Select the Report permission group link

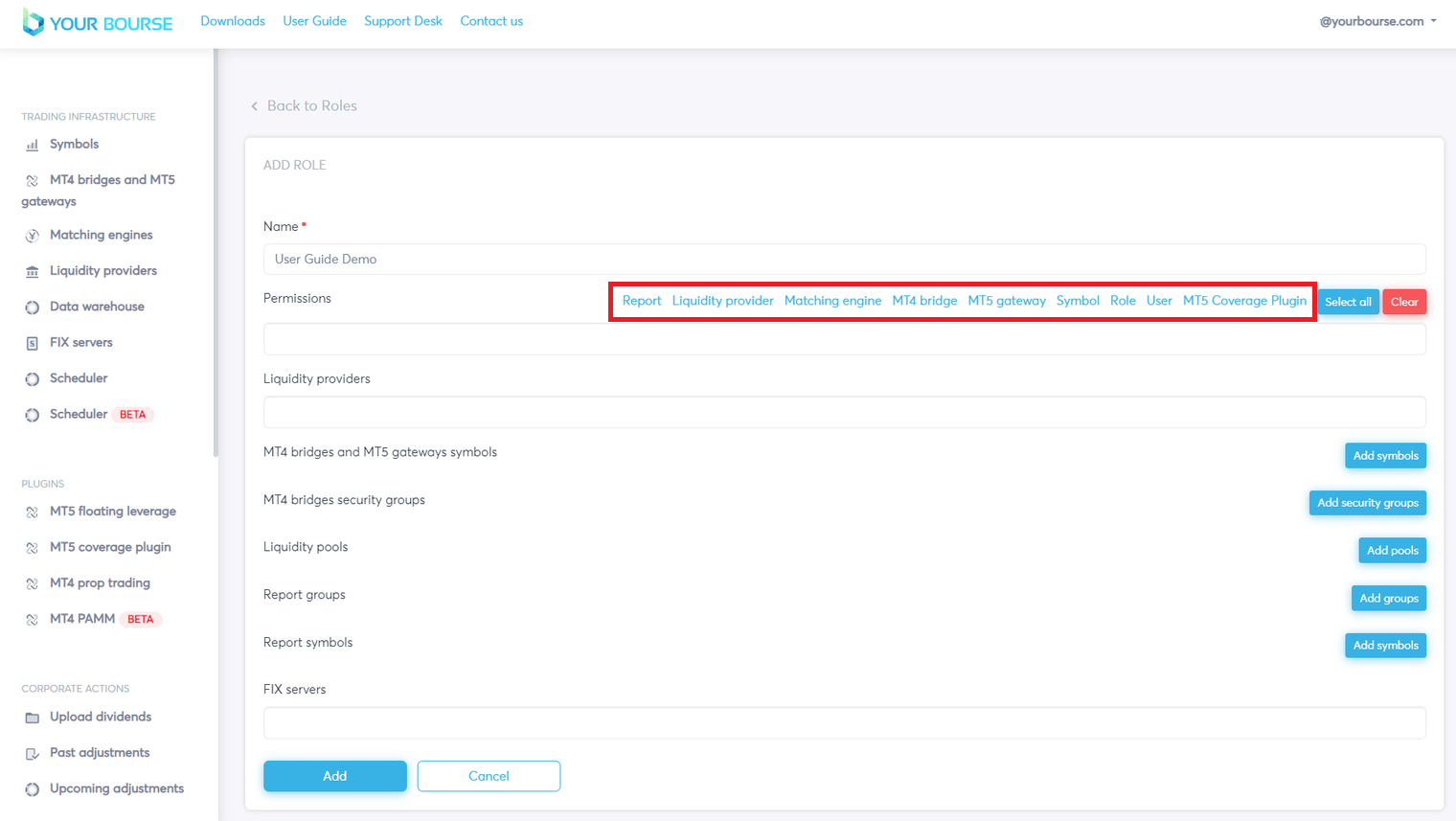pyautogui.click(x=642, y=301)
